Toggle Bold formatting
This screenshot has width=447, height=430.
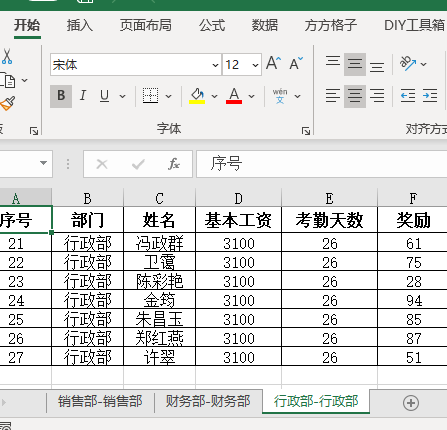(x=61, y=96)
